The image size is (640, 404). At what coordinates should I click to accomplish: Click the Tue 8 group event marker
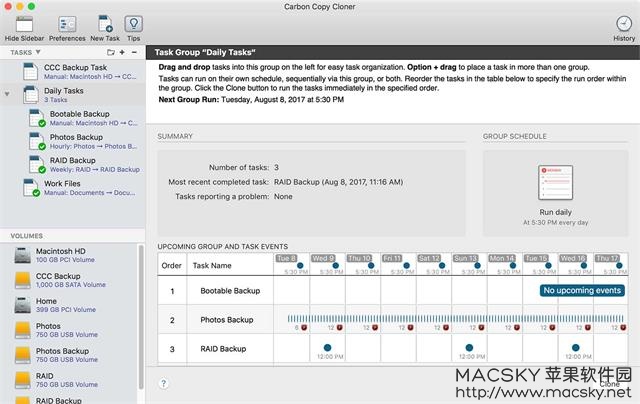(300, 266)
